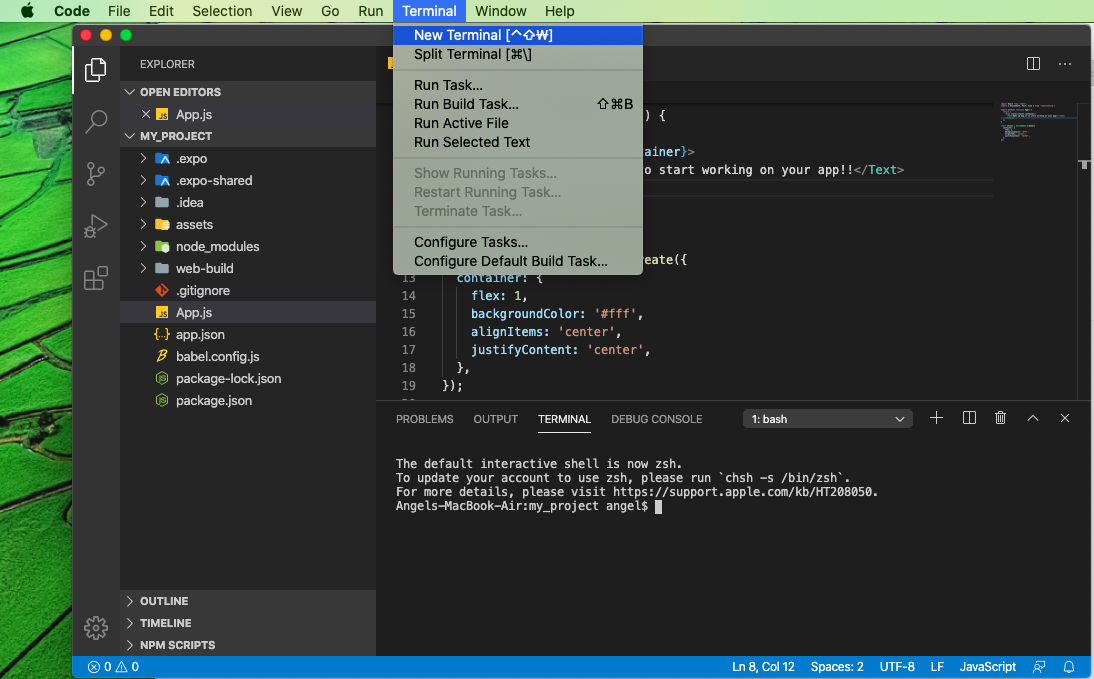Expand the TIMELINE section

click(248, 622)
